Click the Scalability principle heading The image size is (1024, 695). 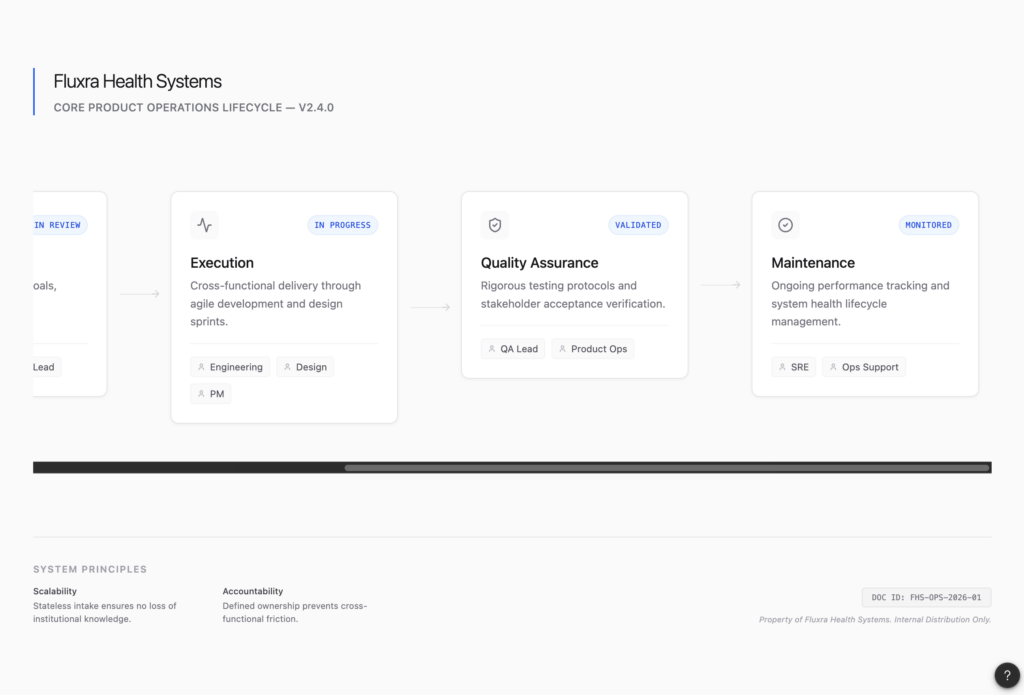point(55,591)
